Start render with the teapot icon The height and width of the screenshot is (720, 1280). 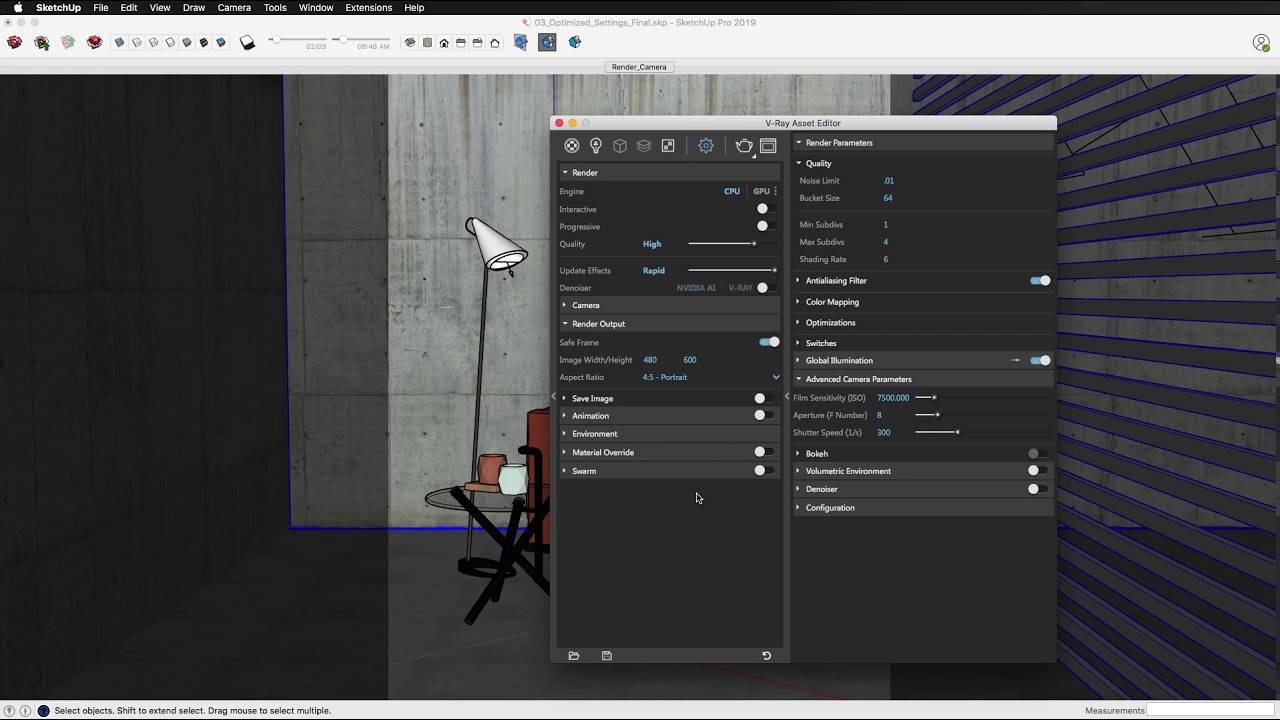(x=744, y=146)
